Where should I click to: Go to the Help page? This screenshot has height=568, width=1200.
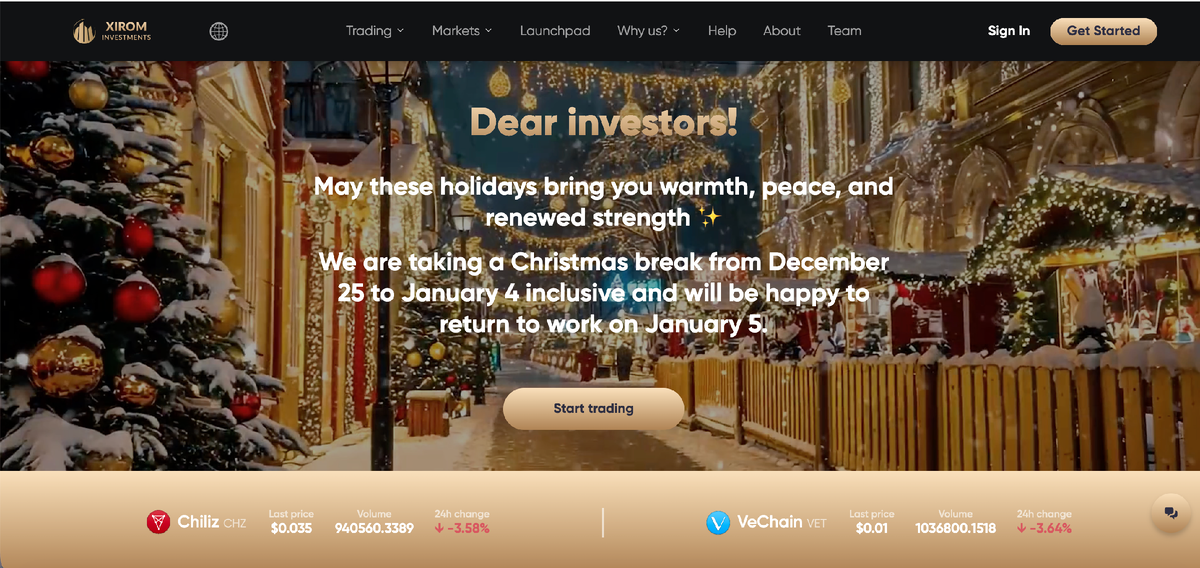click(722, 31)
